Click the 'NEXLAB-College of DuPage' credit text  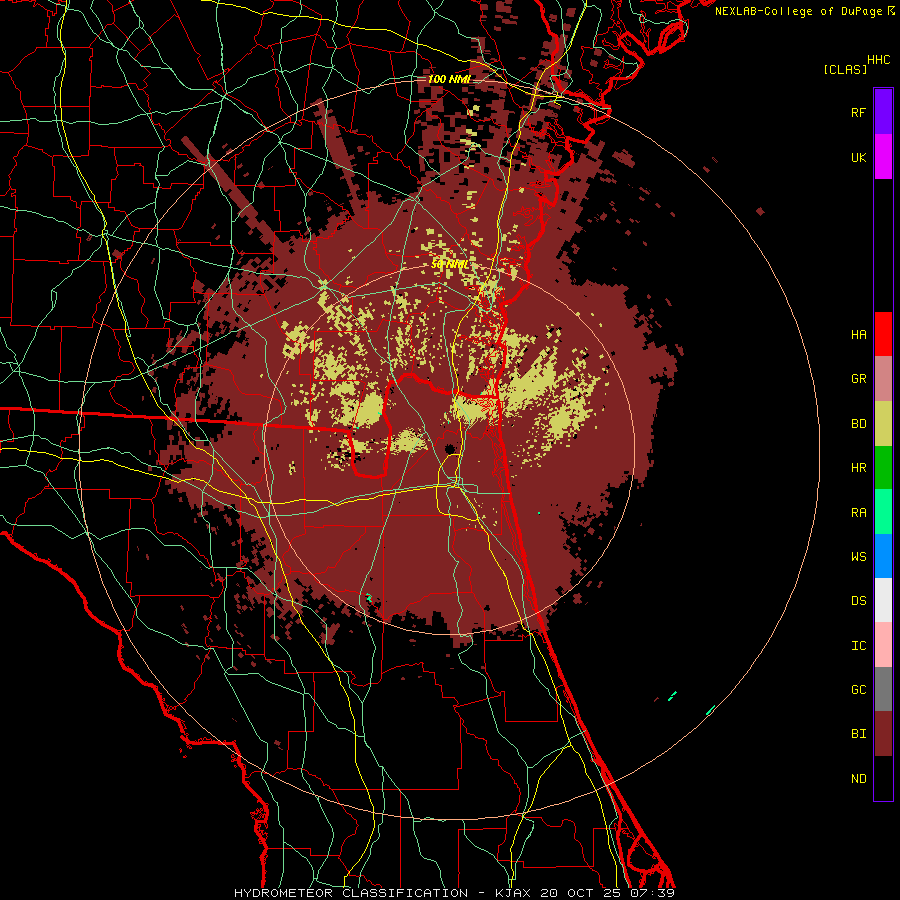[798, 11]
